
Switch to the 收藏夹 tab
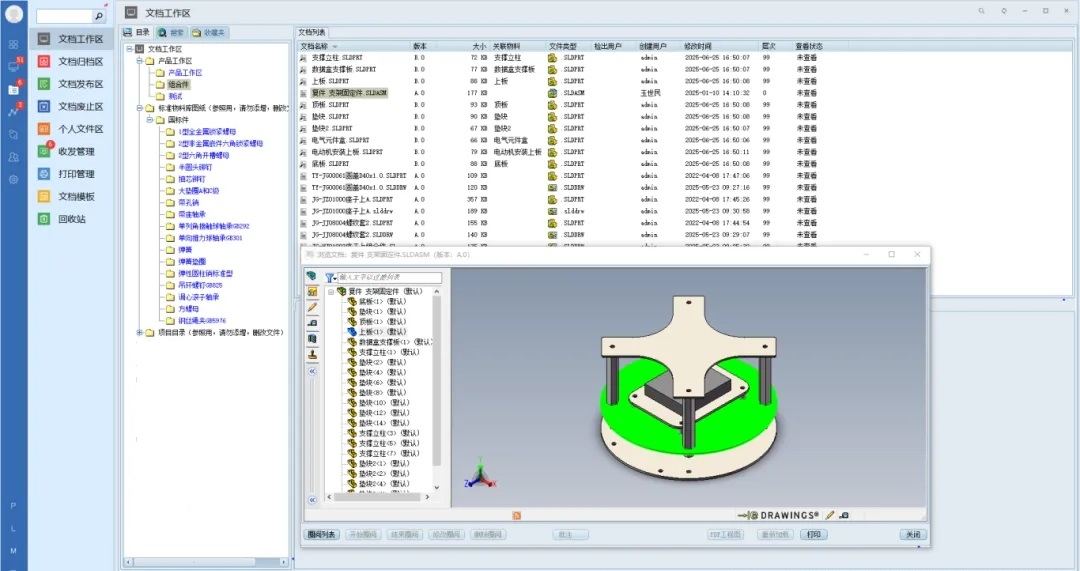[210, 32]
